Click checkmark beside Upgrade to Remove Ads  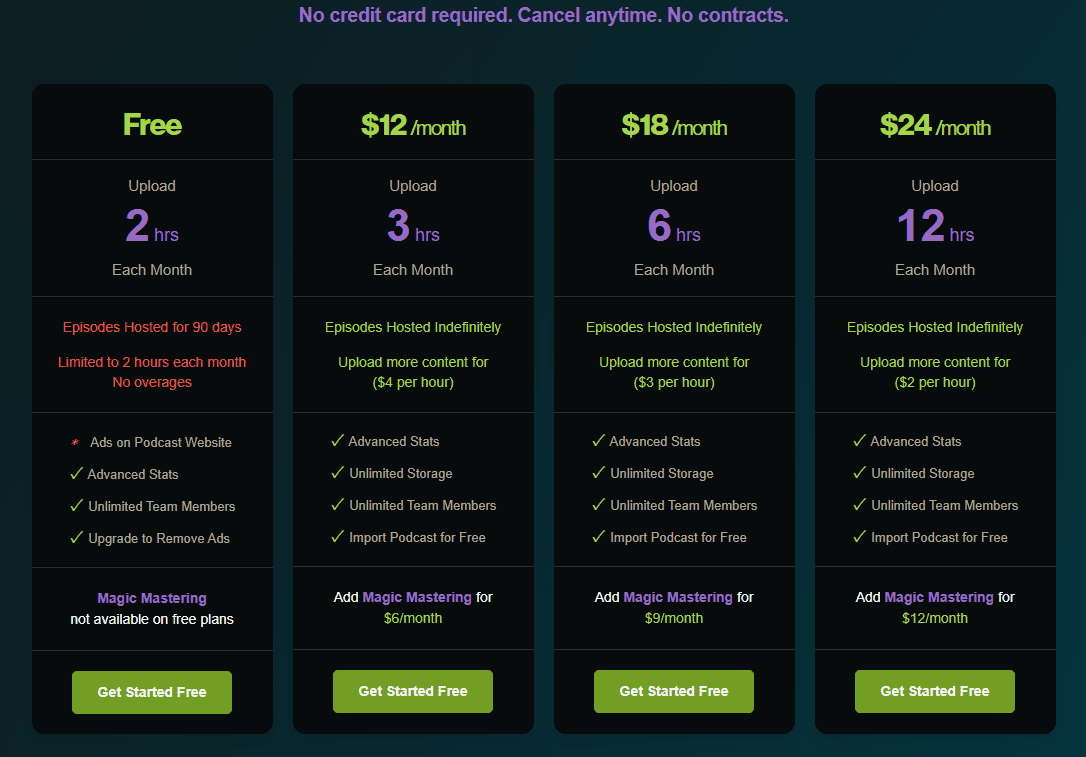[77, 537]
